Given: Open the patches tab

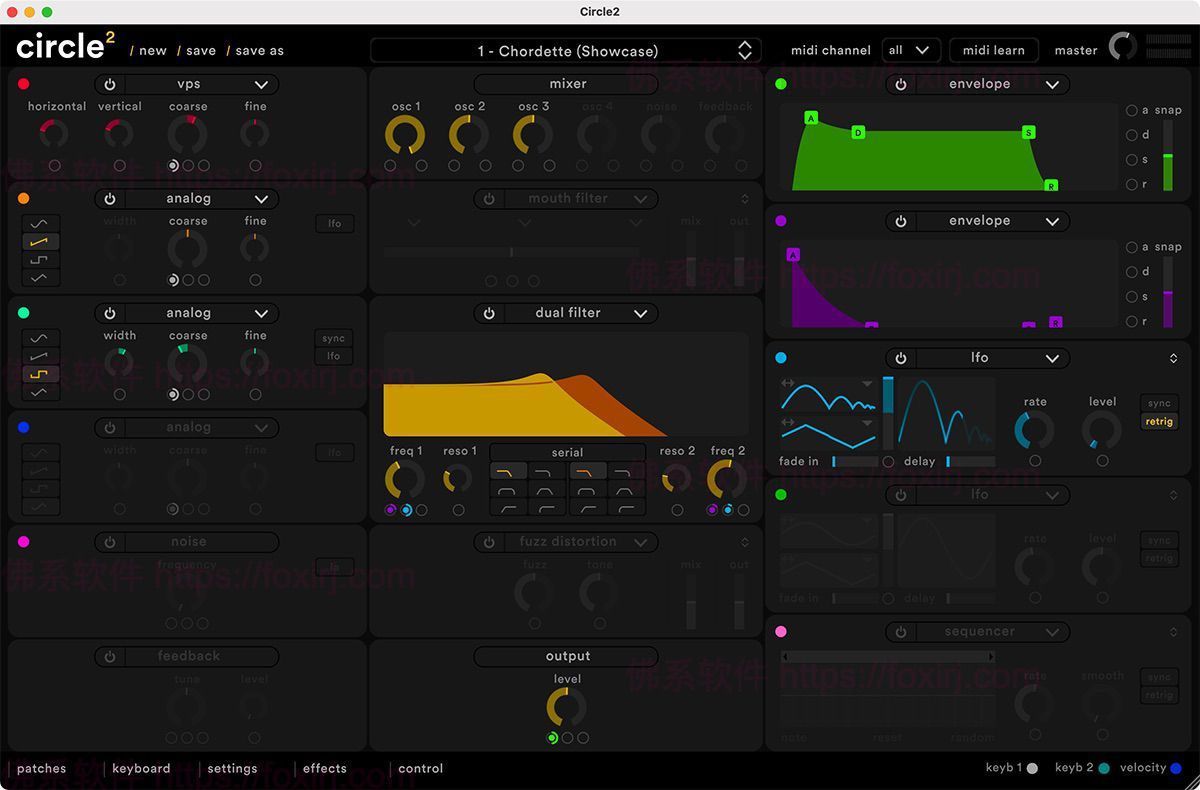Looking at the screenshot, I should [x=40, y=768].
